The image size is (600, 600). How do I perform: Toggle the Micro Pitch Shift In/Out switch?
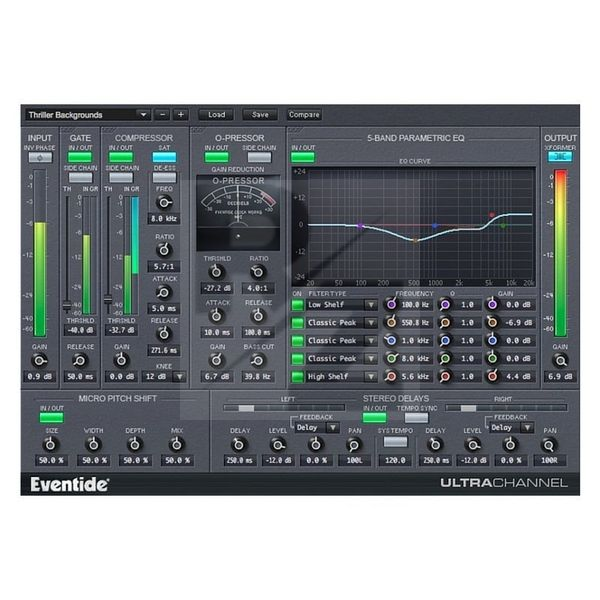(x=52, y=417)
